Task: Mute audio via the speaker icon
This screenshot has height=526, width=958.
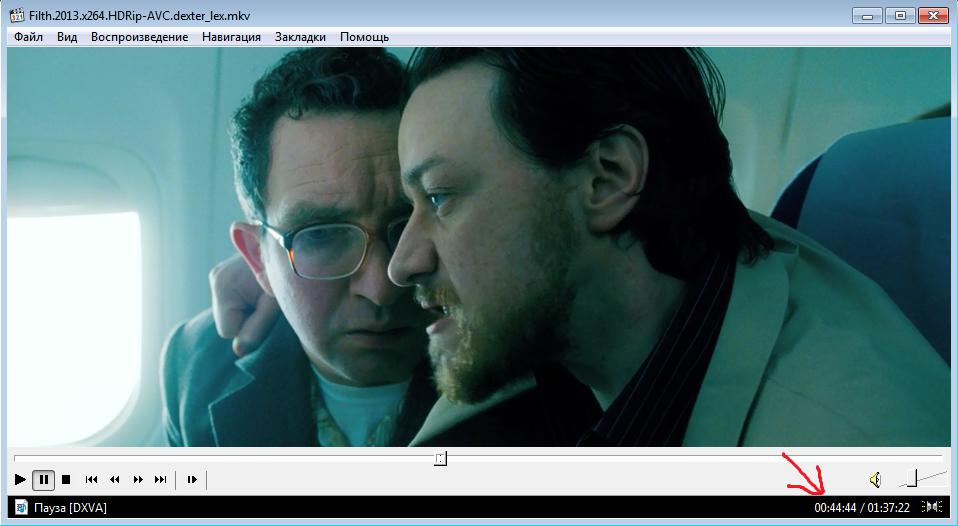Action: coord(876,480)
